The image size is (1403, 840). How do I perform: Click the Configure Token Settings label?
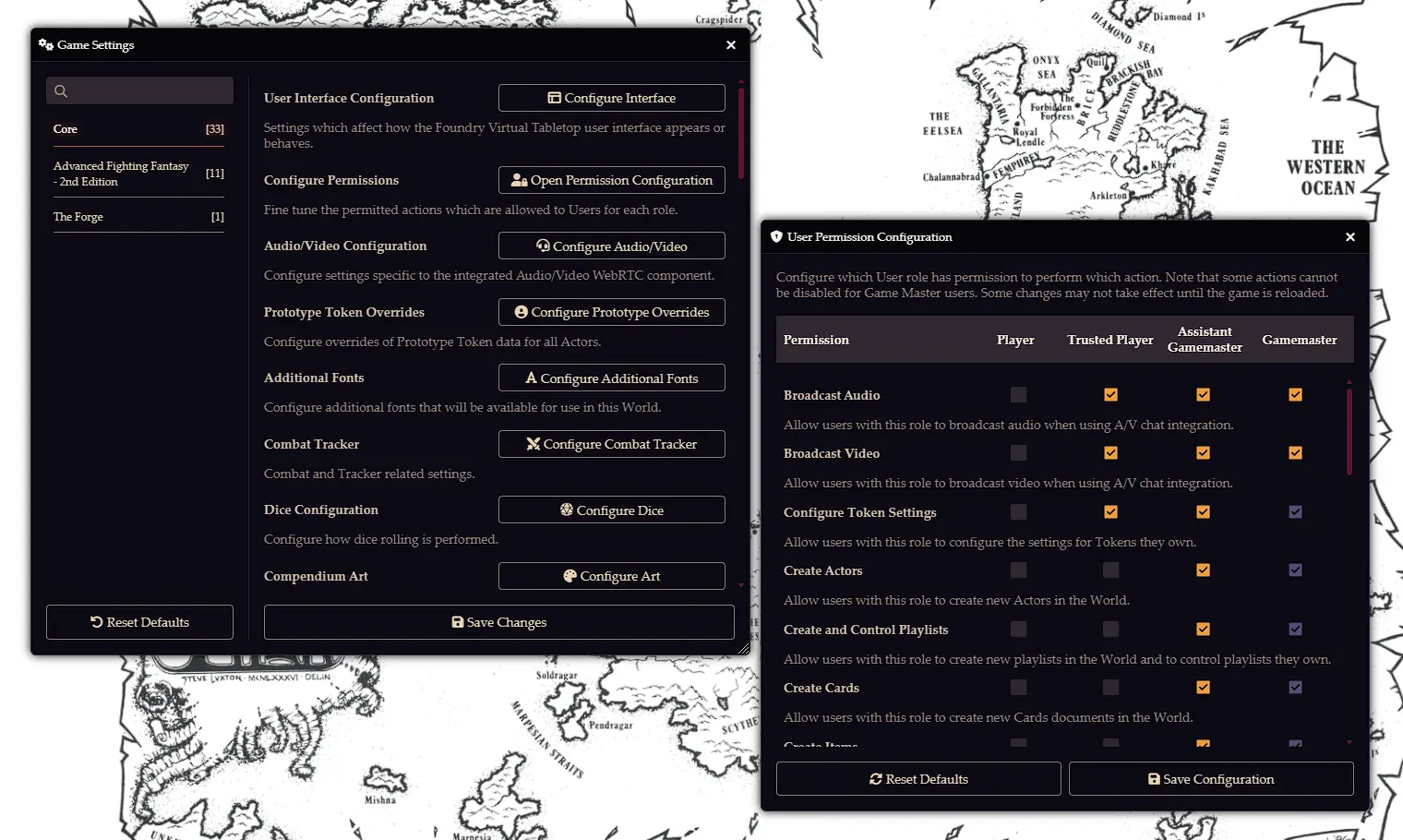click(x=860, y=512)
